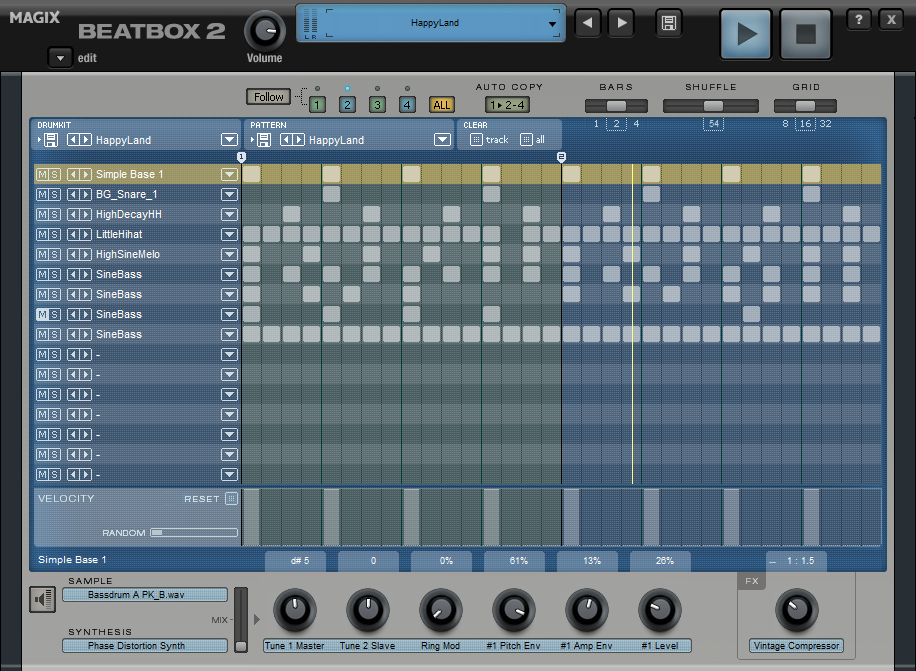Open LittleHihat track dropdown
The height and width of the screenshot is (671, 916).
pyautogui.click(x=229, y=235)
